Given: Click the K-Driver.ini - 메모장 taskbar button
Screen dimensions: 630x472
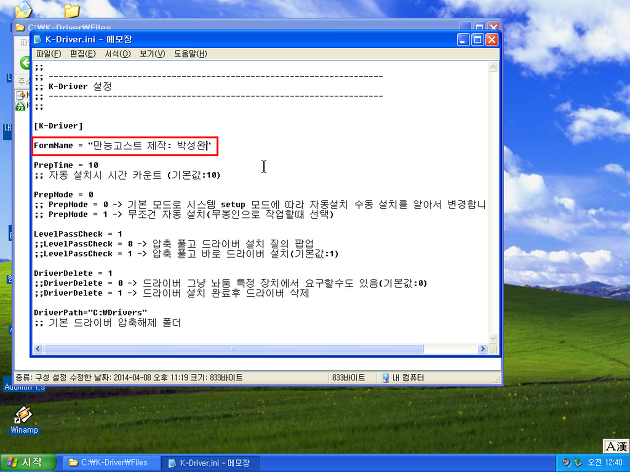Looking at the screenshot, I should coord(210,463).
